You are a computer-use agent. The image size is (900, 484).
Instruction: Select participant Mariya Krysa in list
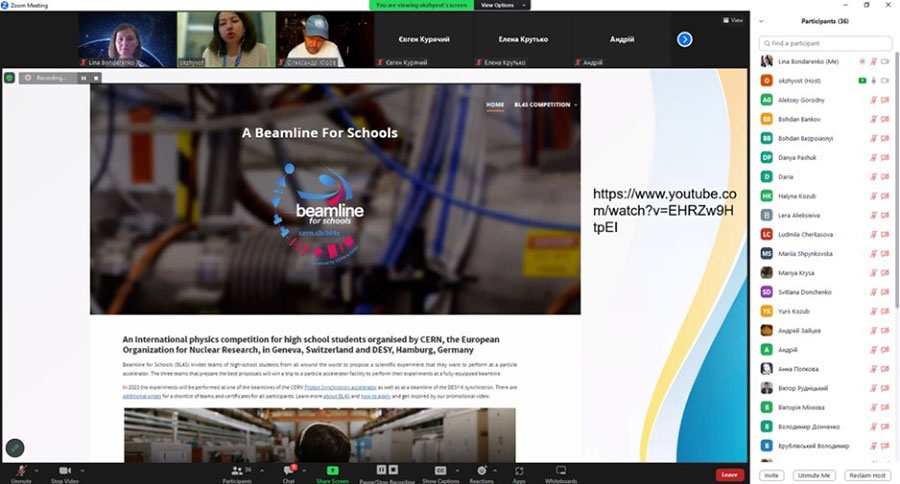click(825, 273)
